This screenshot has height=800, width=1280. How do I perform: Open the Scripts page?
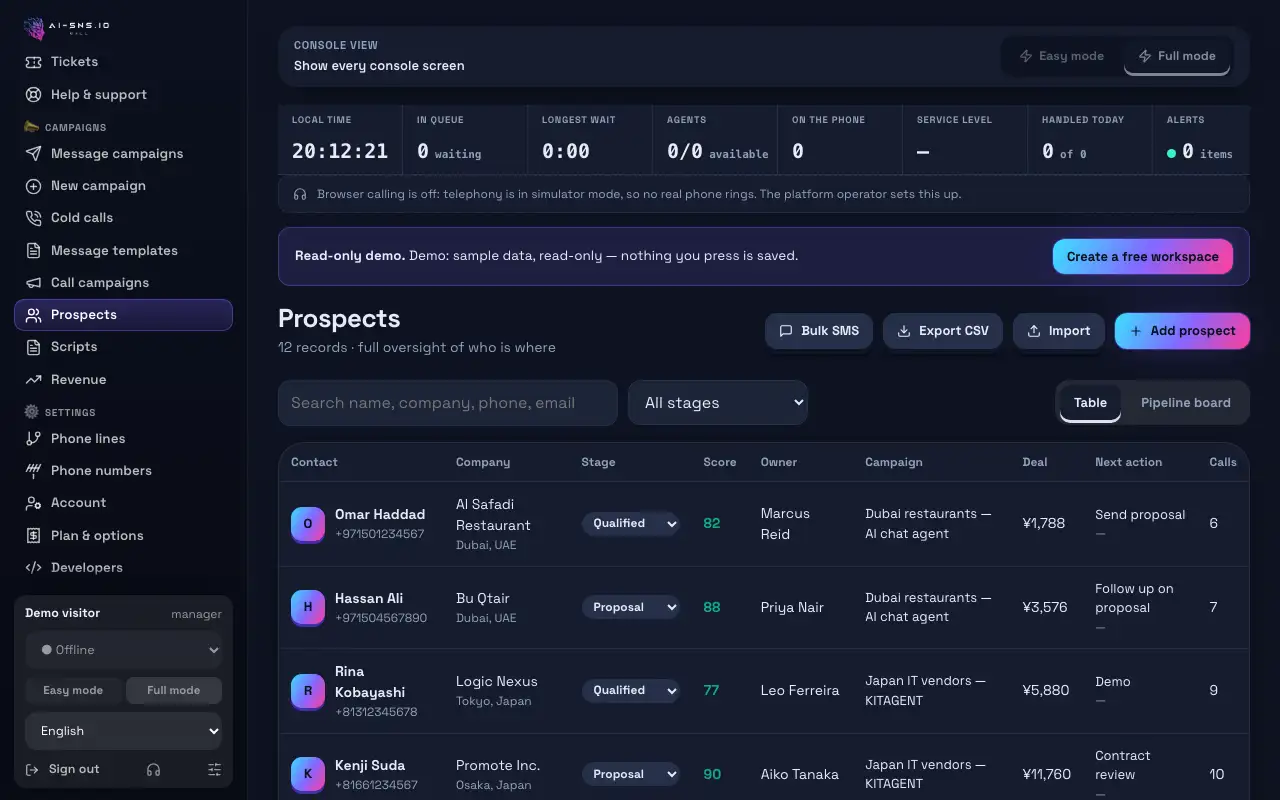tap(123, 347)
